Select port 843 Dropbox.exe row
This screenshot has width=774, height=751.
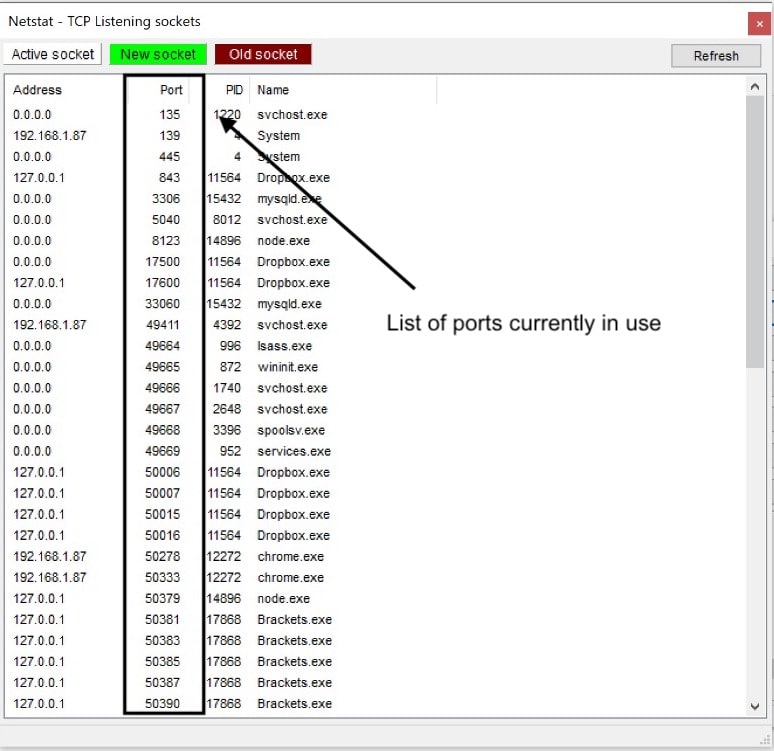pyautogui.click(x=170, y=178)
